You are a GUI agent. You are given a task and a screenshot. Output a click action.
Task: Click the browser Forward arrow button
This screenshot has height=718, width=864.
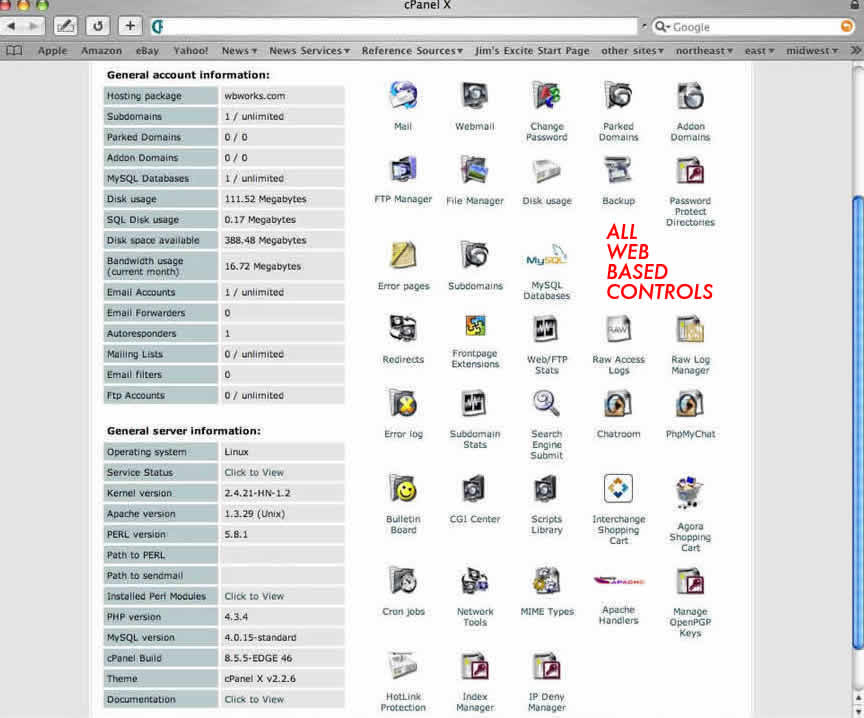pos(33,26)
